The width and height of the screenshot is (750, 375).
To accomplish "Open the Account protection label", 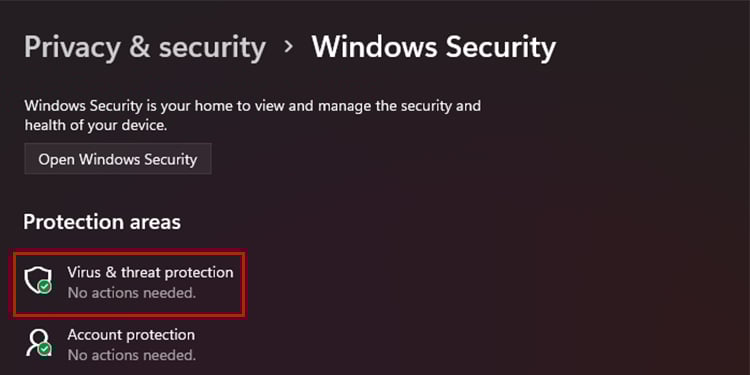I will tap(131, 334).
